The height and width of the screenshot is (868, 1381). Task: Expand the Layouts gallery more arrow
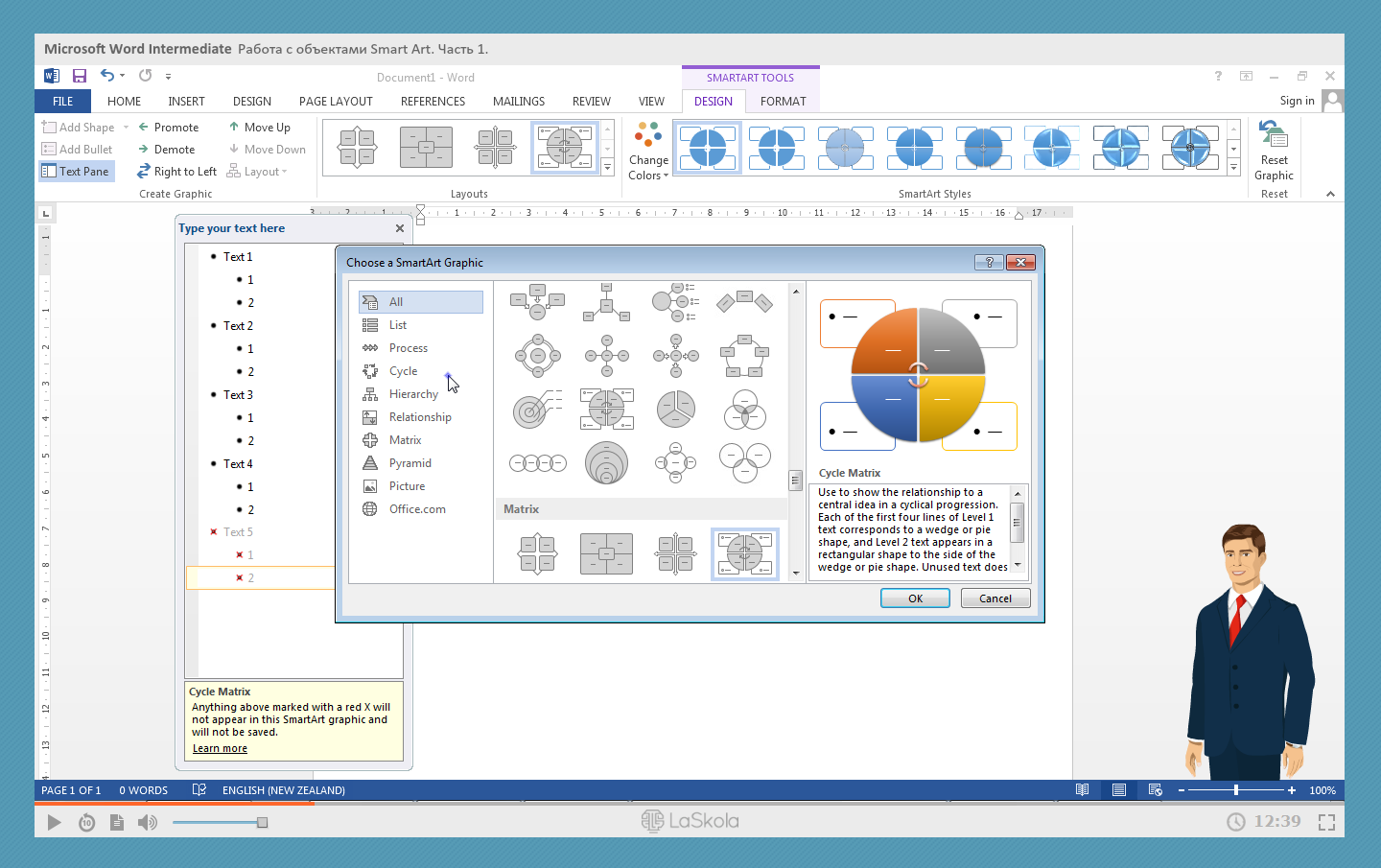tap(607, 168)
